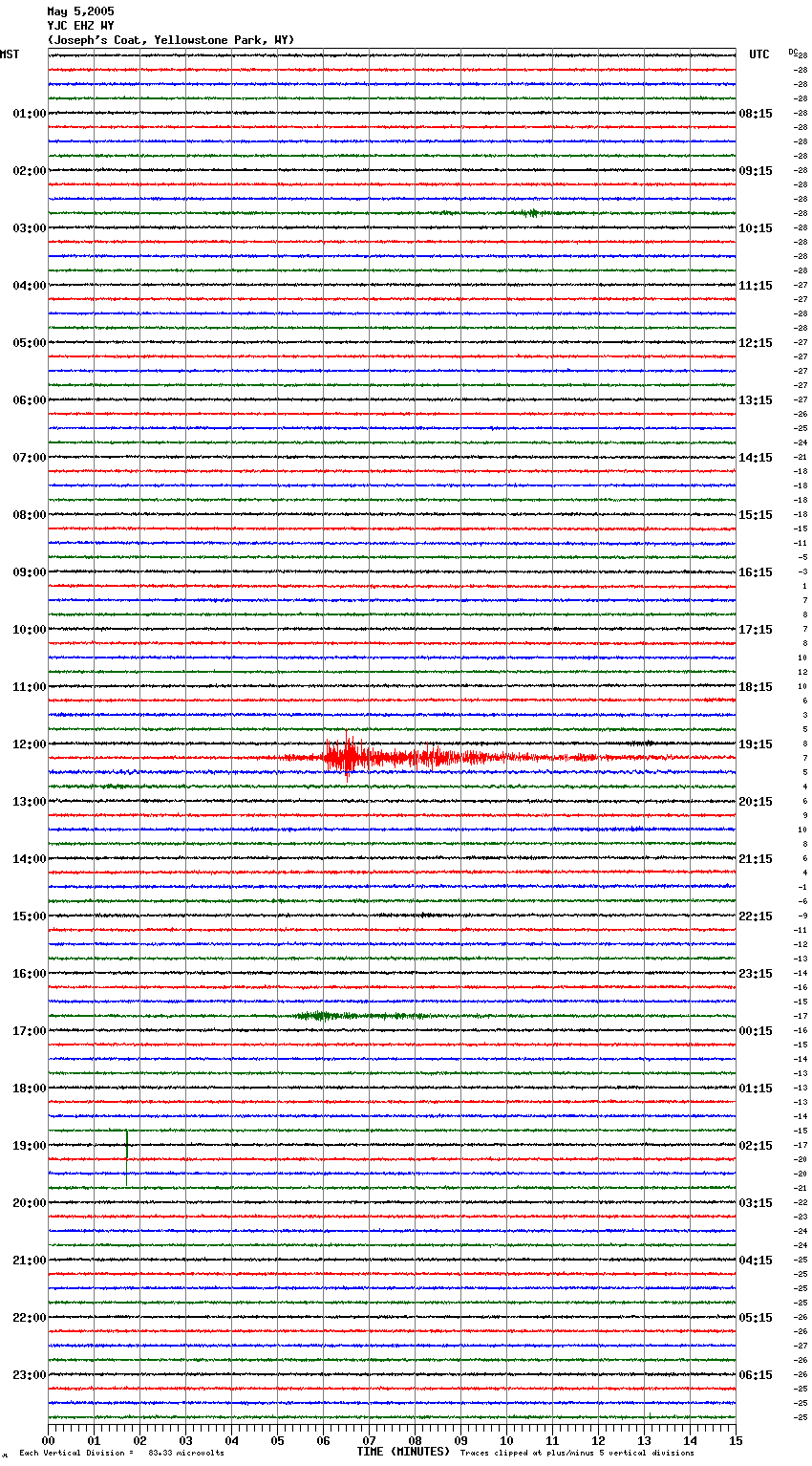The height and width of the screenshot is (1466, 812).
Task: Click the 02:15 UTC time label
Action: click(x=756, y=1146)
